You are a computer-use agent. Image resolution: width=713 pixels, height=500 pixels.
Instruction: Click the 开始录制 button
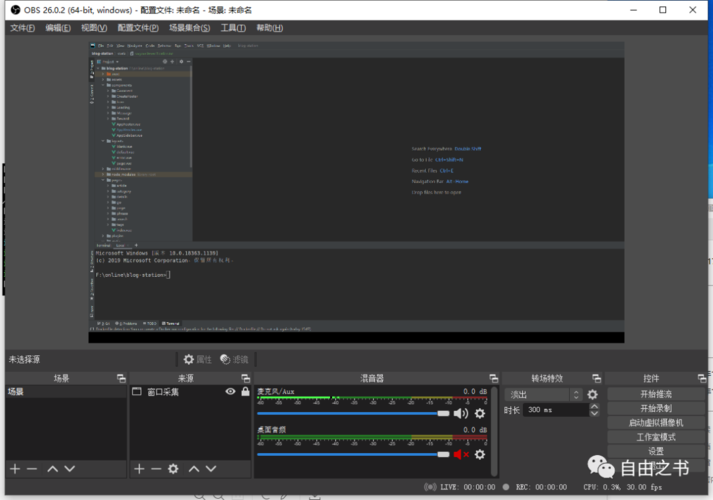(x=656, y=408)
